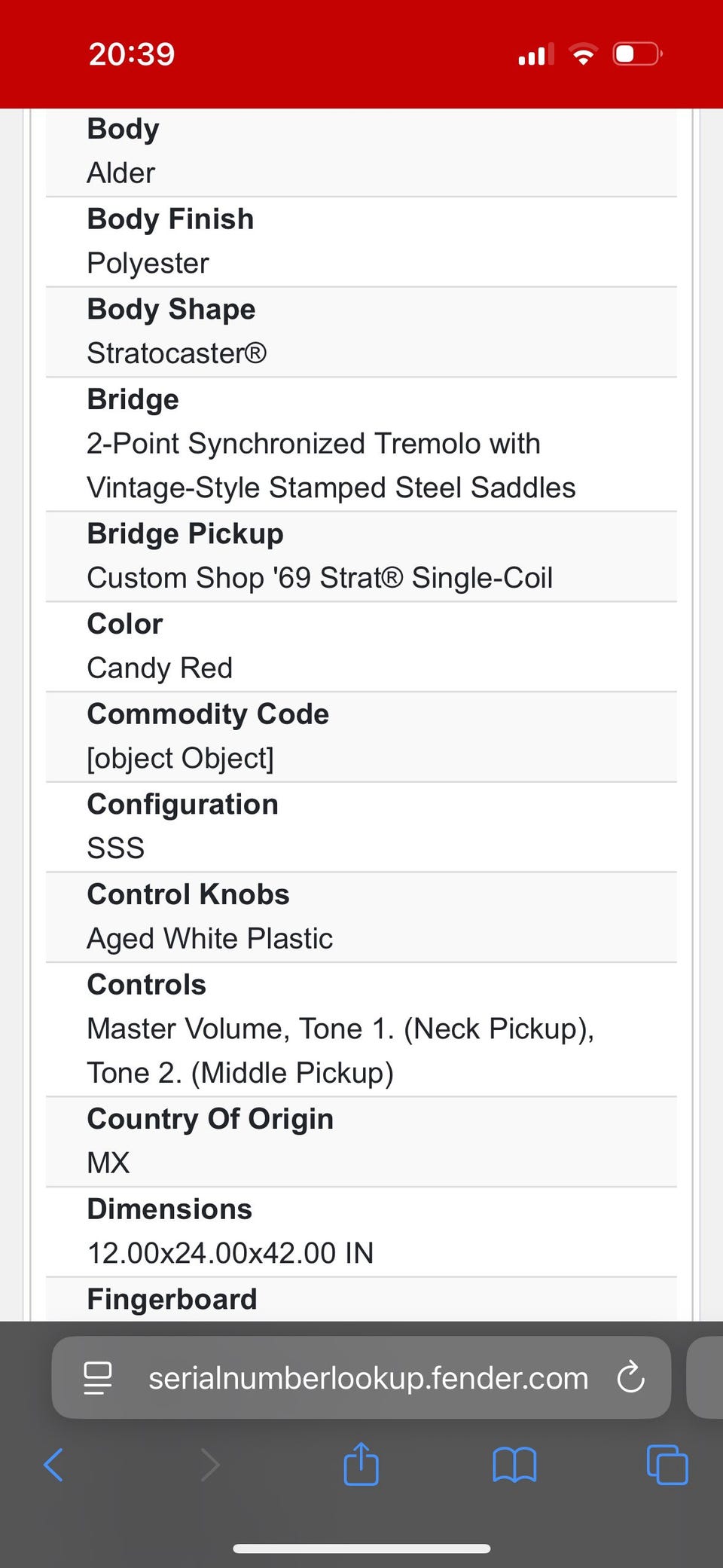The width and height of the screenshot is (723, 1568).
Task: Tap the Candy Red color value
Action: pyautogui.click(x=160, y=668)
